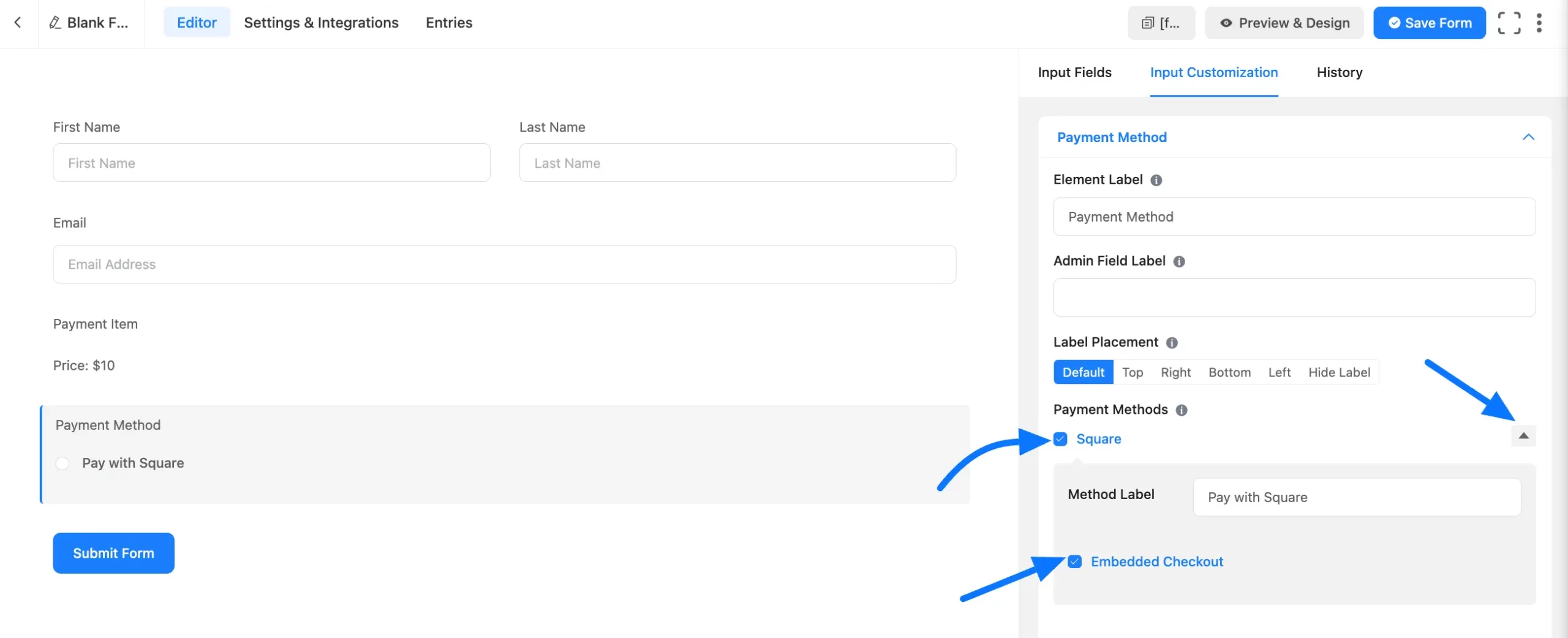Screen dimensions: 1568x638
Task: Click the Save Form button
Action: [x=1429, y=23]
